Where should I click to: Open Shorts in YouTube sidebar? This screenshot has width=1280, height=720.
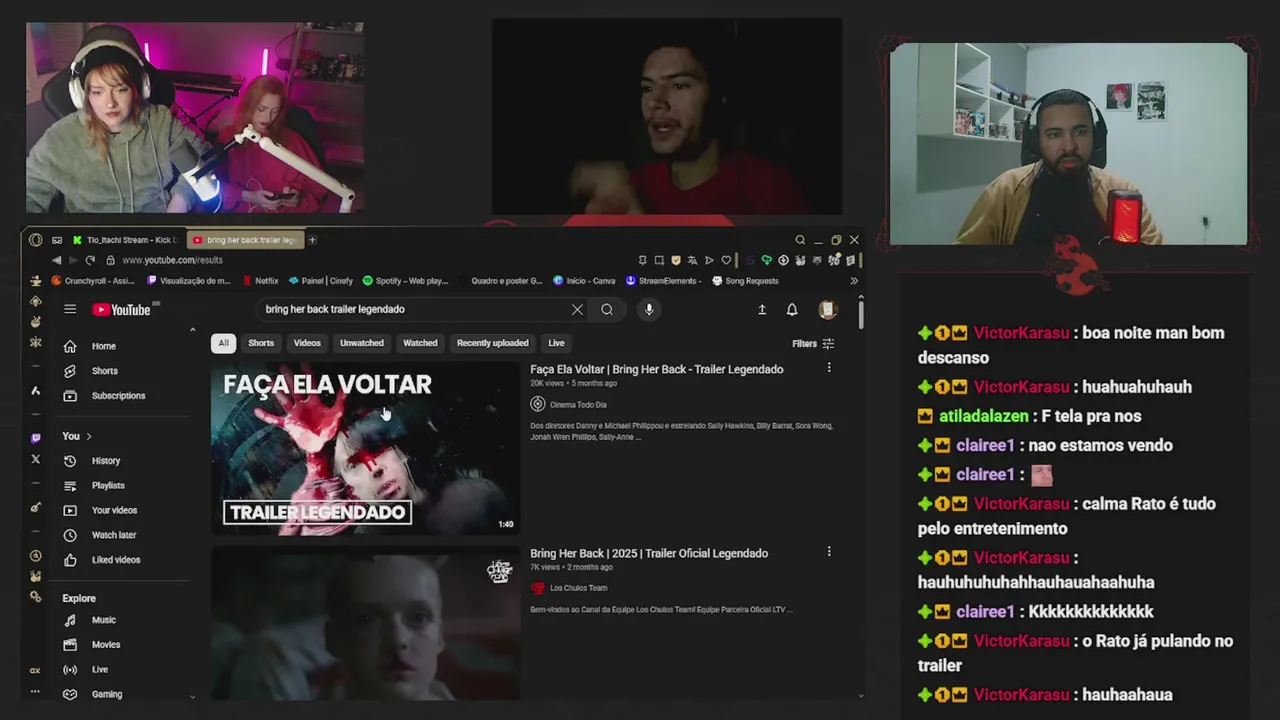tap(104, 371)
